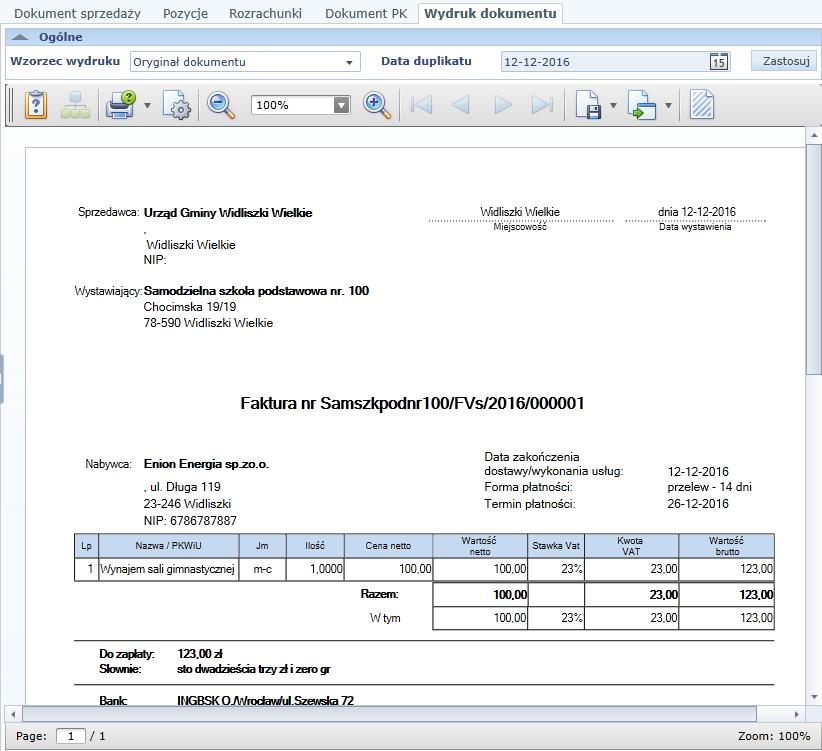Open the print options dropdown arrow
Viewport: 822px width, 751px height.
point(147,105)
